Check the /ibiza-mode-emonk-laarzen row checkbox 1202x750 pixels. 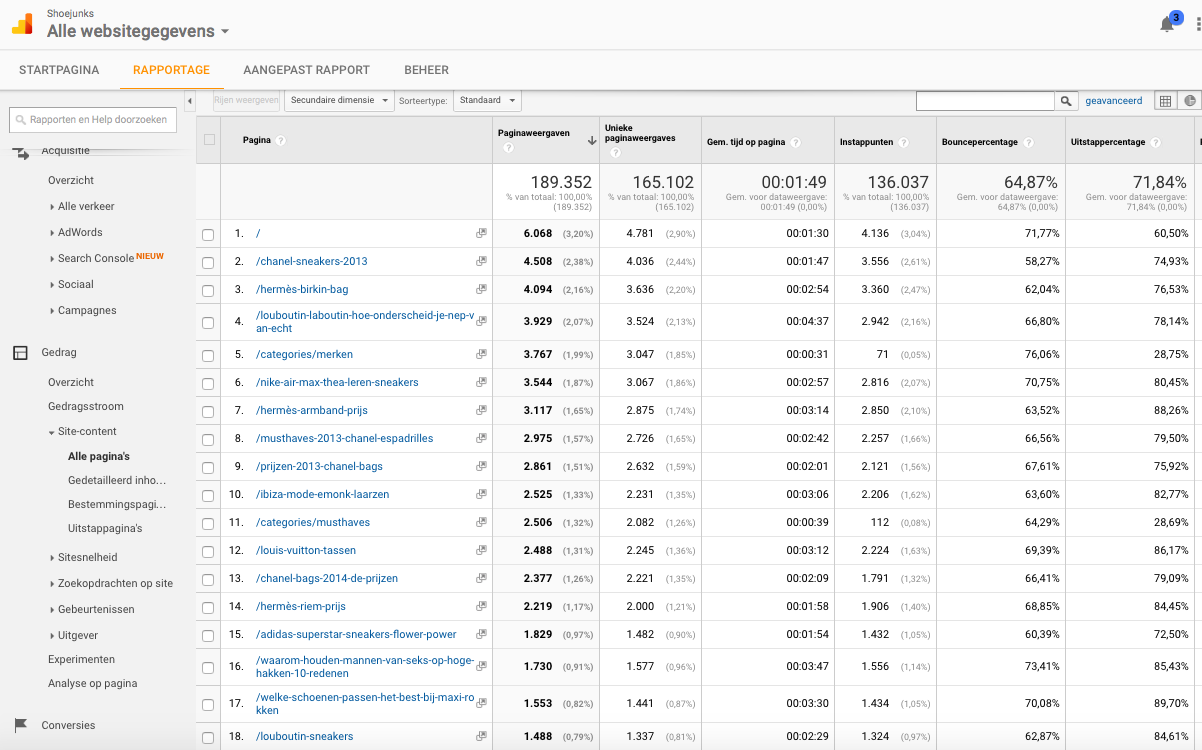[208, 495]
